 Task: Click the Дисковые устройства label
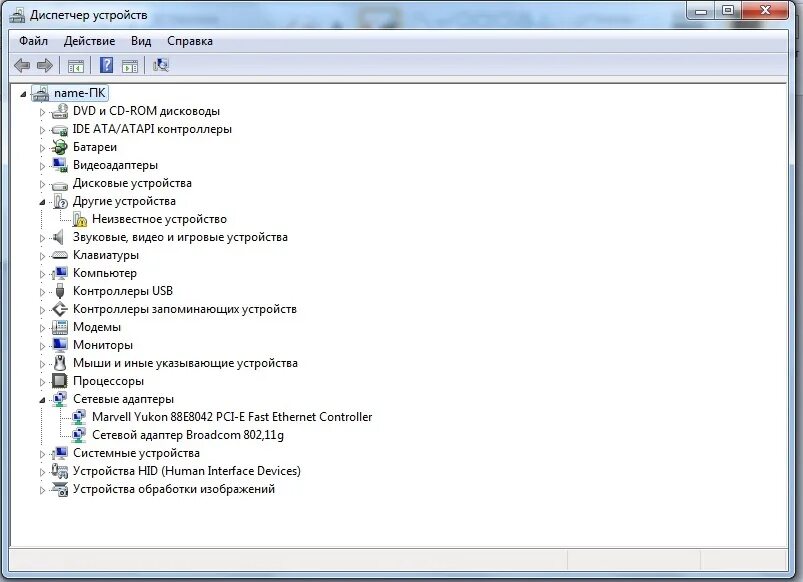pyautogui.click(x=132, y=183)
